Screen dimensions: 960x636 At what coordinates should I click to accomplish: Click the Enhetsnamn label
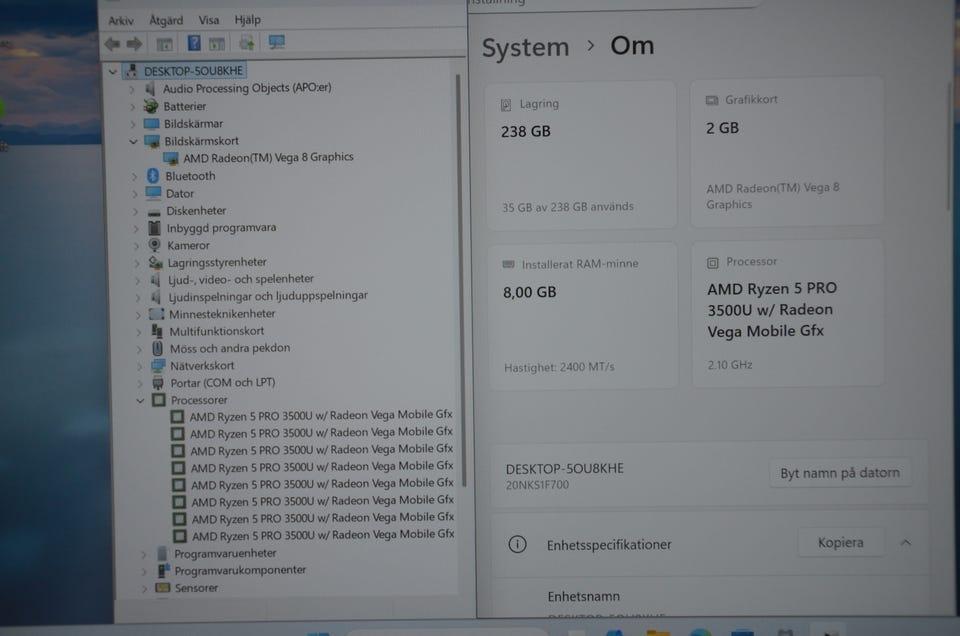(x=583, y=596)
